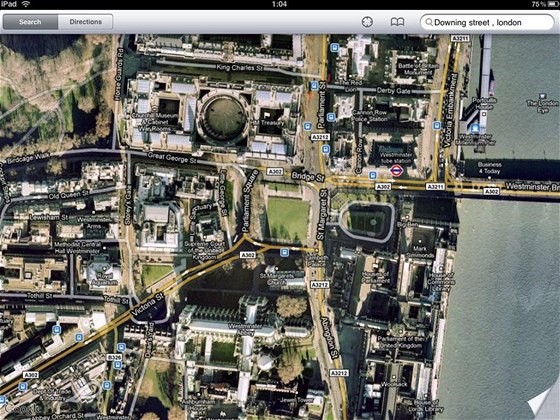The height and width of the screenshot is (420, 560).
Task: Tap the 'Victoria Embankment' label
Action: point(450,110)
